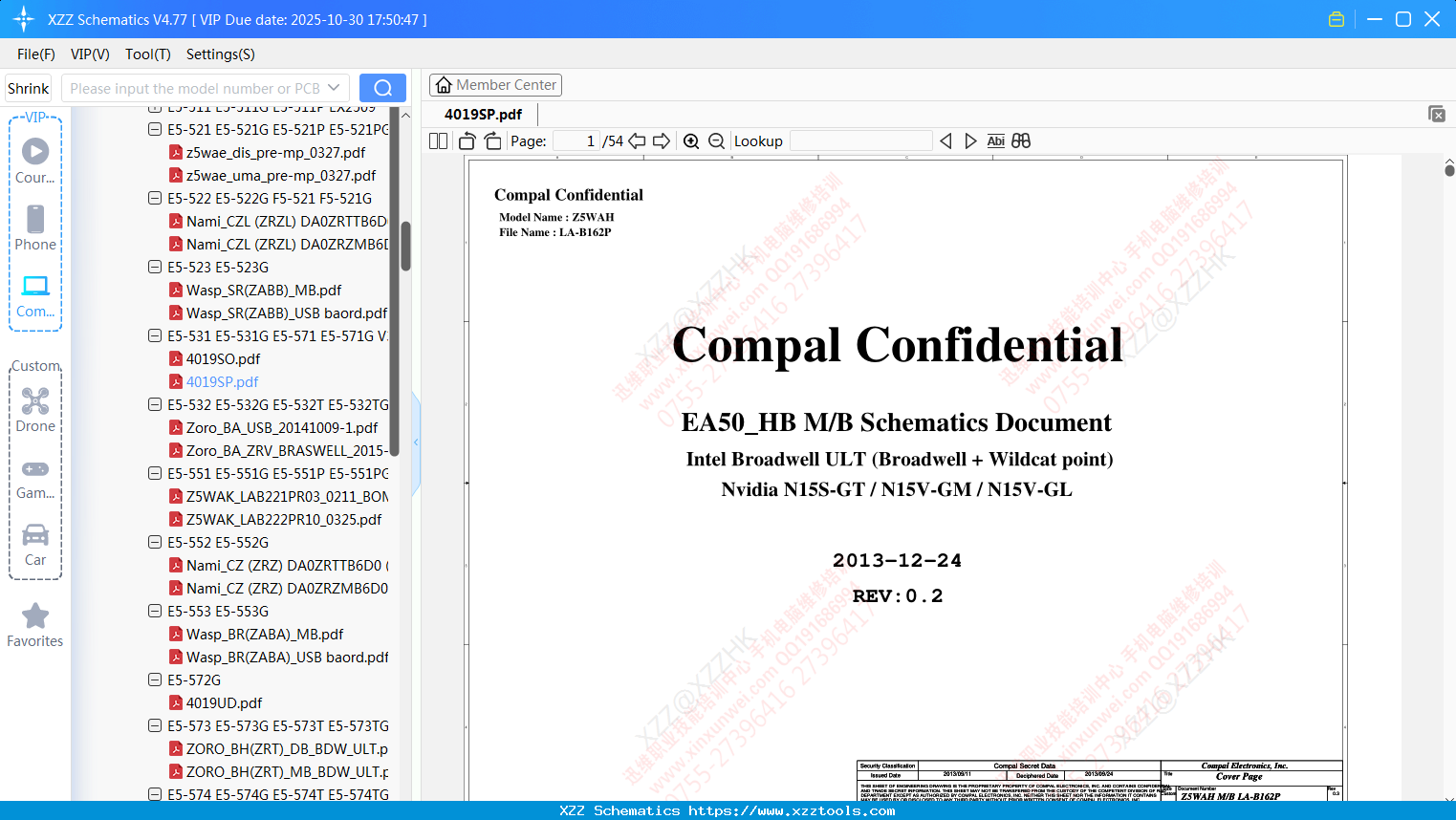Open the model number dropdown arrow
This screenshot has height=820, width=1456.
click(x=334, y=88)
